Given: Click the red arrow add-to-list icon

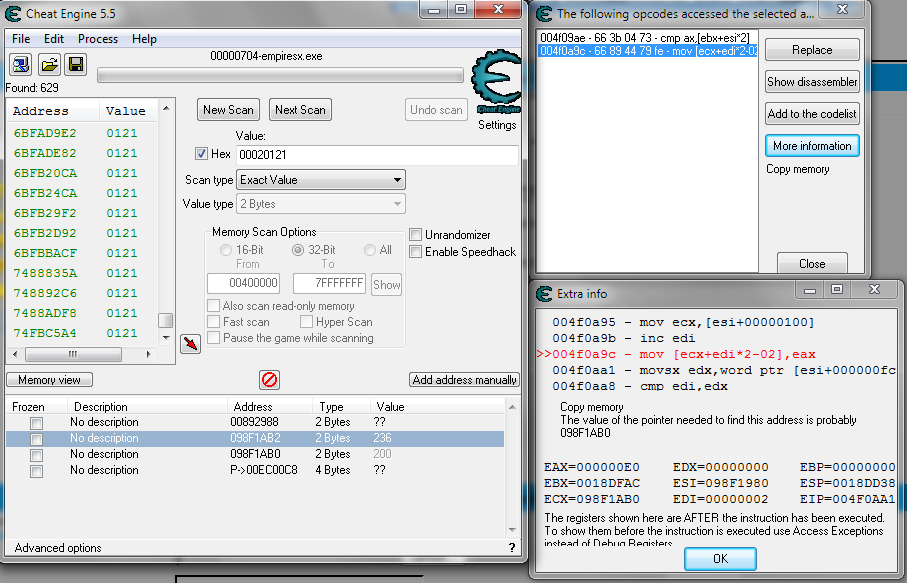Looking at the screenshot, I should 190,344.
